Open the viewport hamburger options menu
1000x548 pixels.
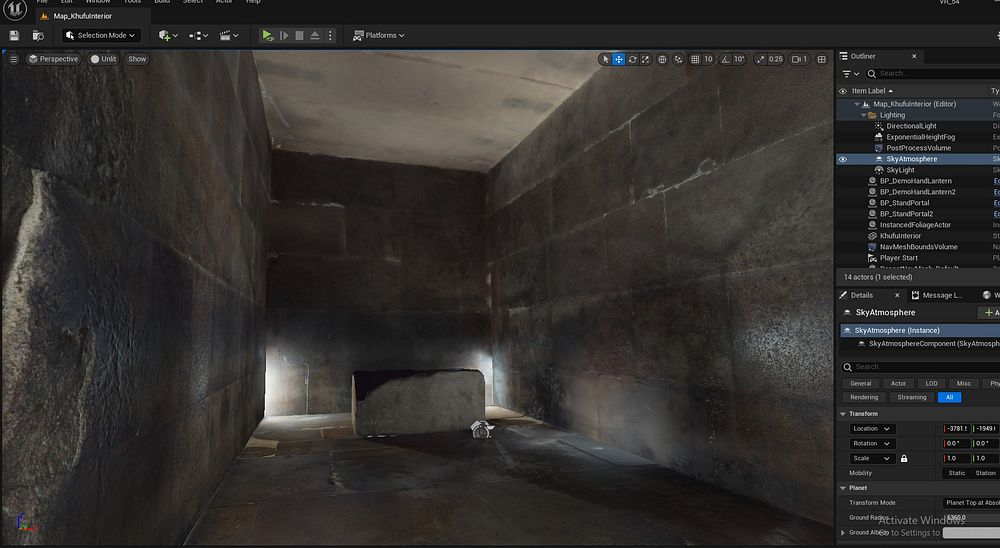coord(14,59)
